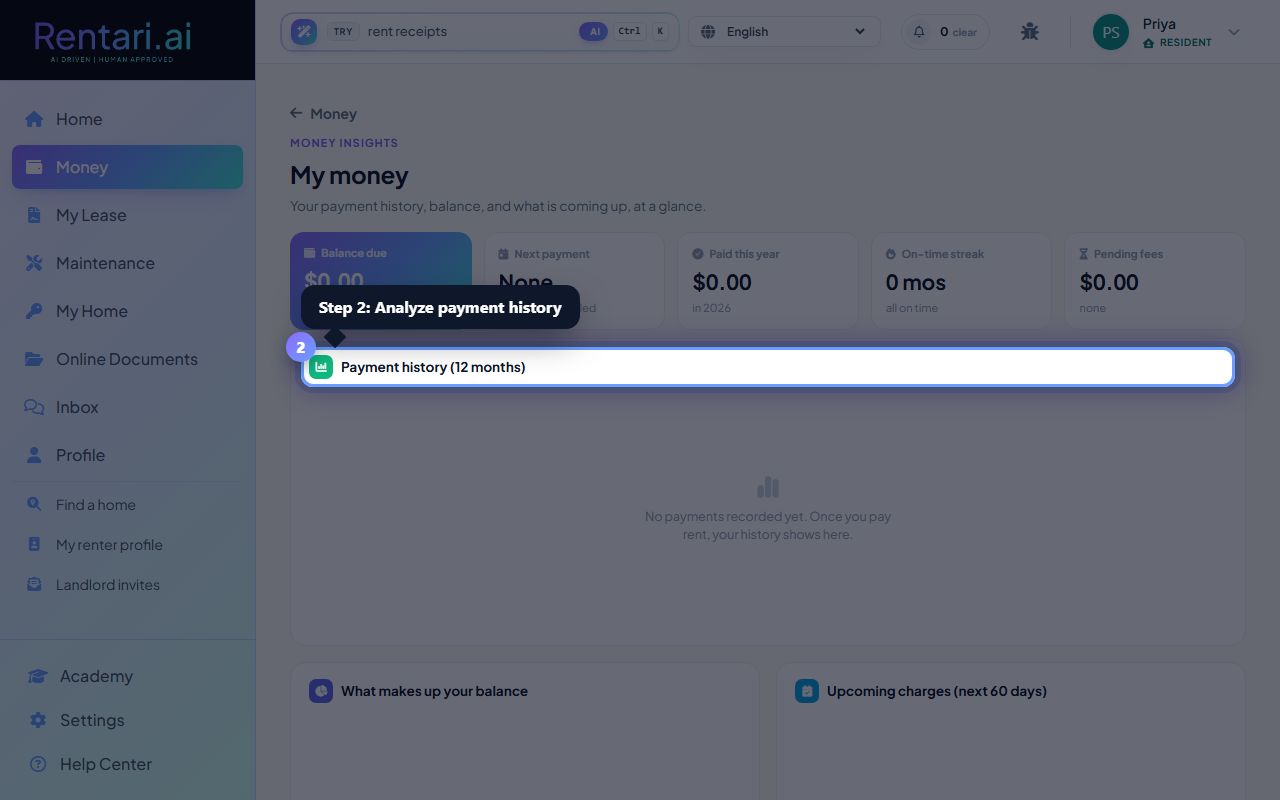Go back to Money via arrow link
The image size is (1280, 800).
pyautogui.click(x=323, y=114)
